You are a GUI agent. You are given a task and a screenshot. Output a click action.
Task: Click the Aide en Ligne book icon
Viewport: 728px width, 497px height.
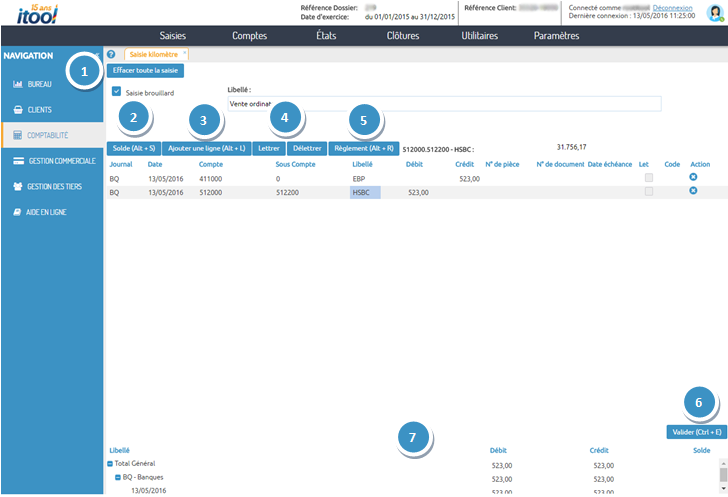(18, 212)
